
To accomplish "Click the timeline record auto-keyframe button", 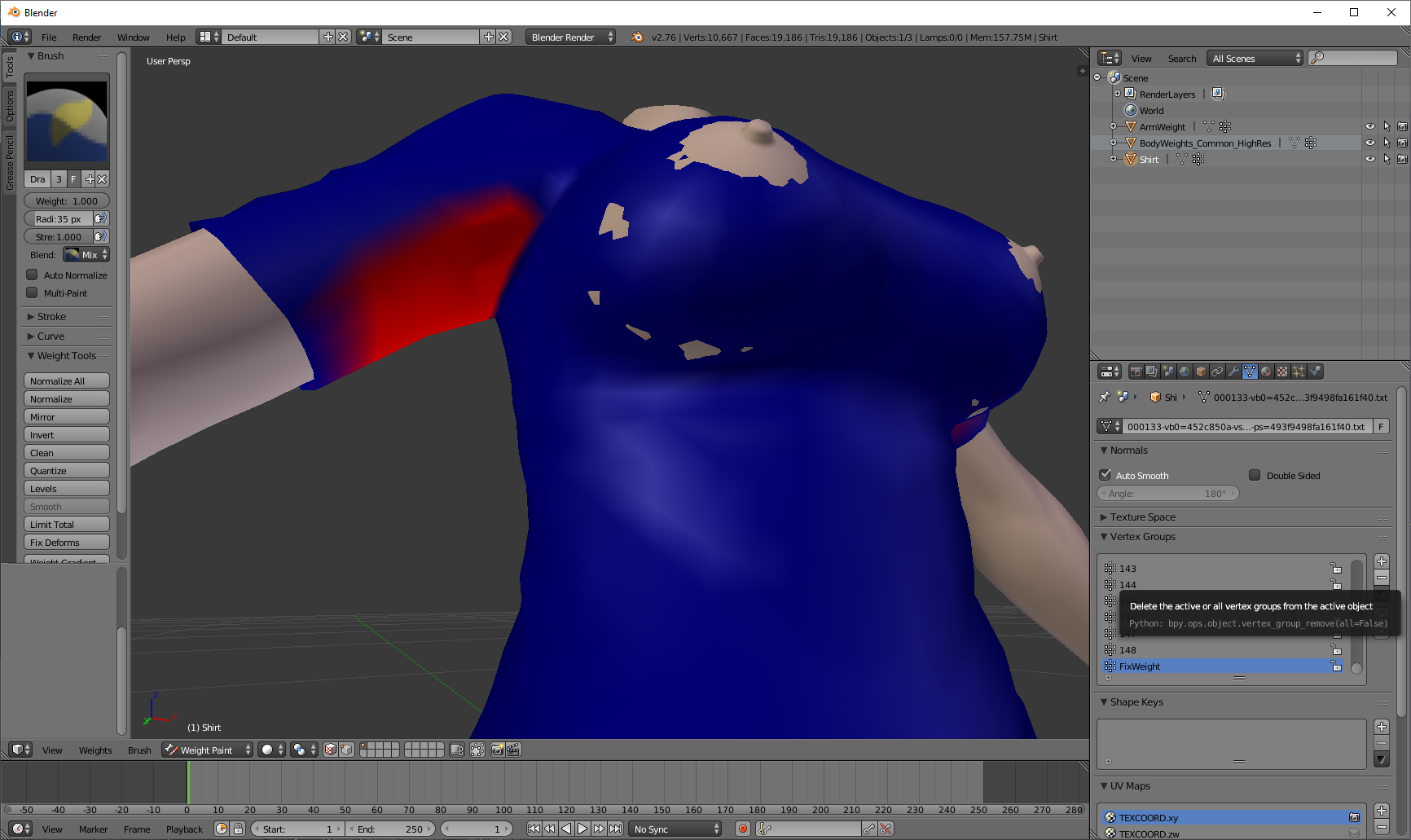I will coord(743,829).
